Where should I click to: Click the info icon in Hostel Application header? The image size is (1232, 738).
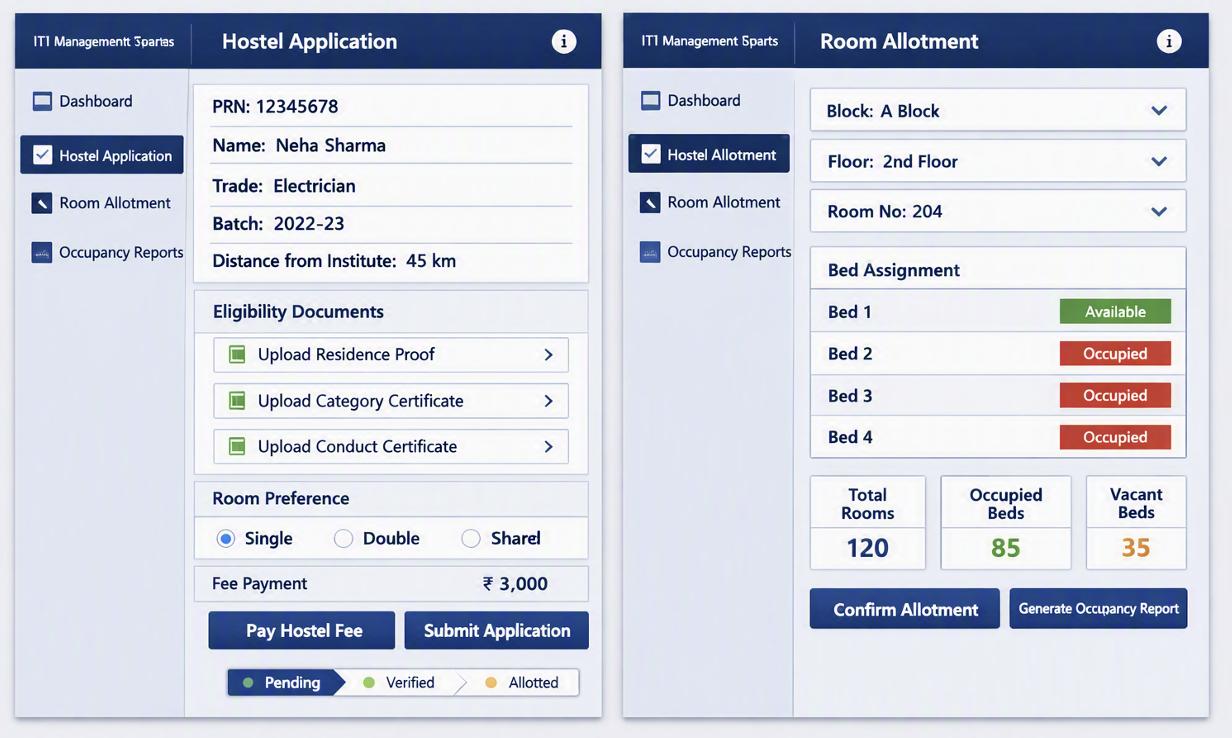tap(564, 41)
